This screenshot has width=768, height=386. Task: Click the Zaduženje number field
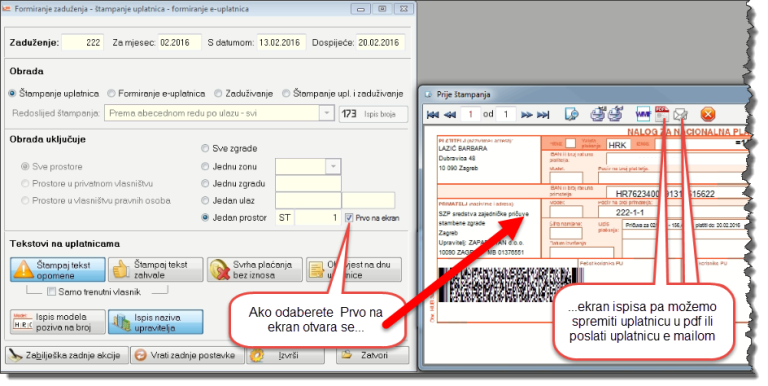(x=83, y=43)
